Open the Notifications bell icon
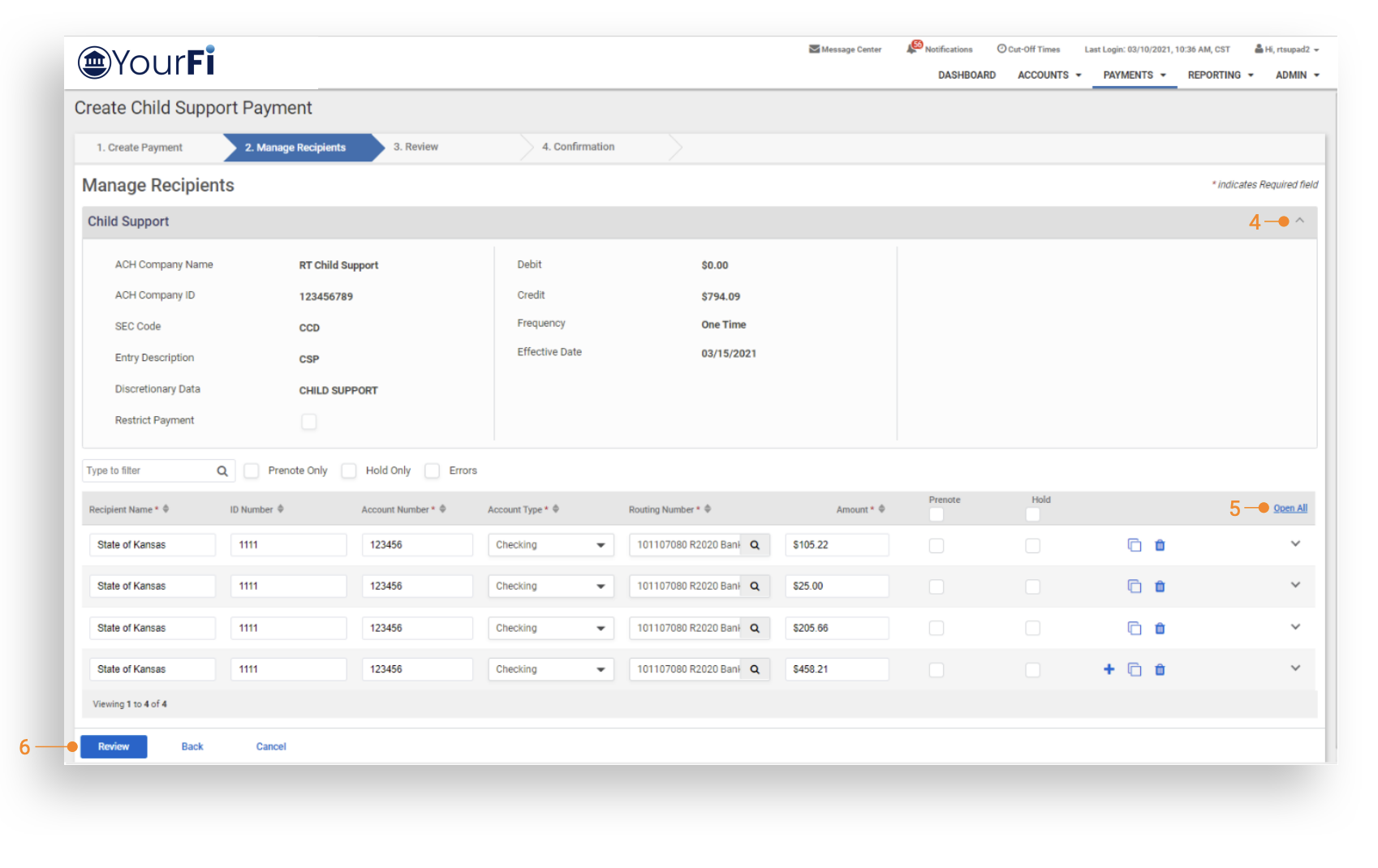Screen dimensions: 1378x868 pyautogui.click(x=913, y=49)
